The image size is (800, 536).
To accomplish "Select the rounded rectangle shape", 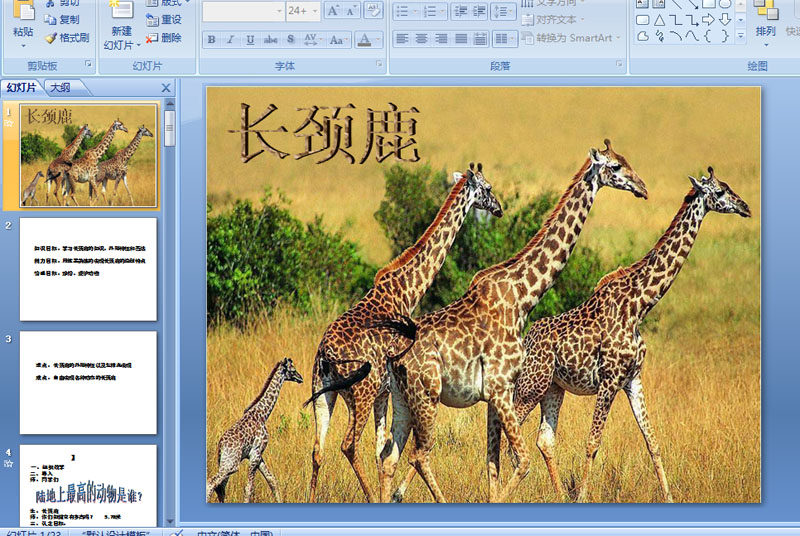I will point(643,20).
